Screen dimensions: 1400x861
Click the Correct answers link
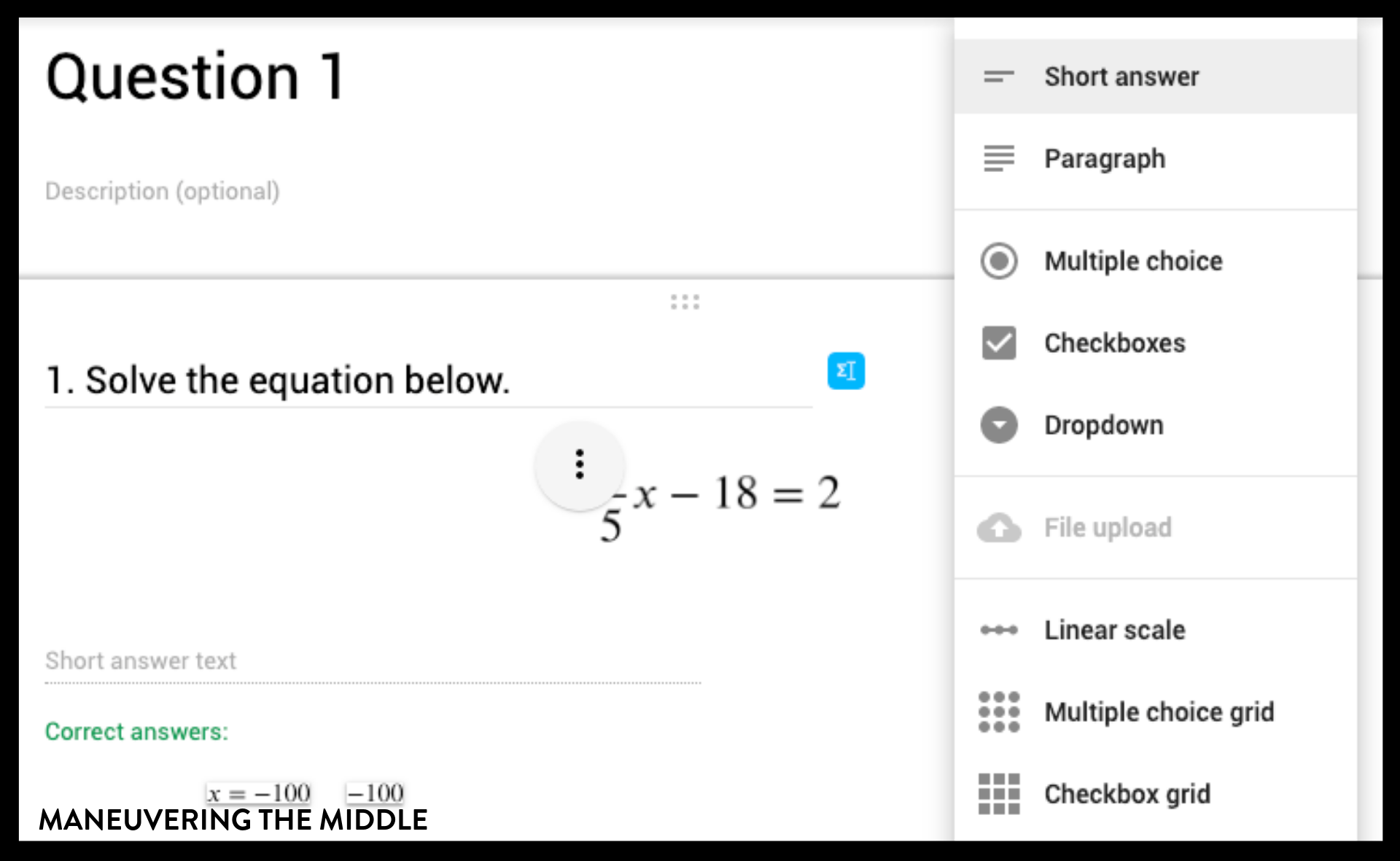[137, 731]
